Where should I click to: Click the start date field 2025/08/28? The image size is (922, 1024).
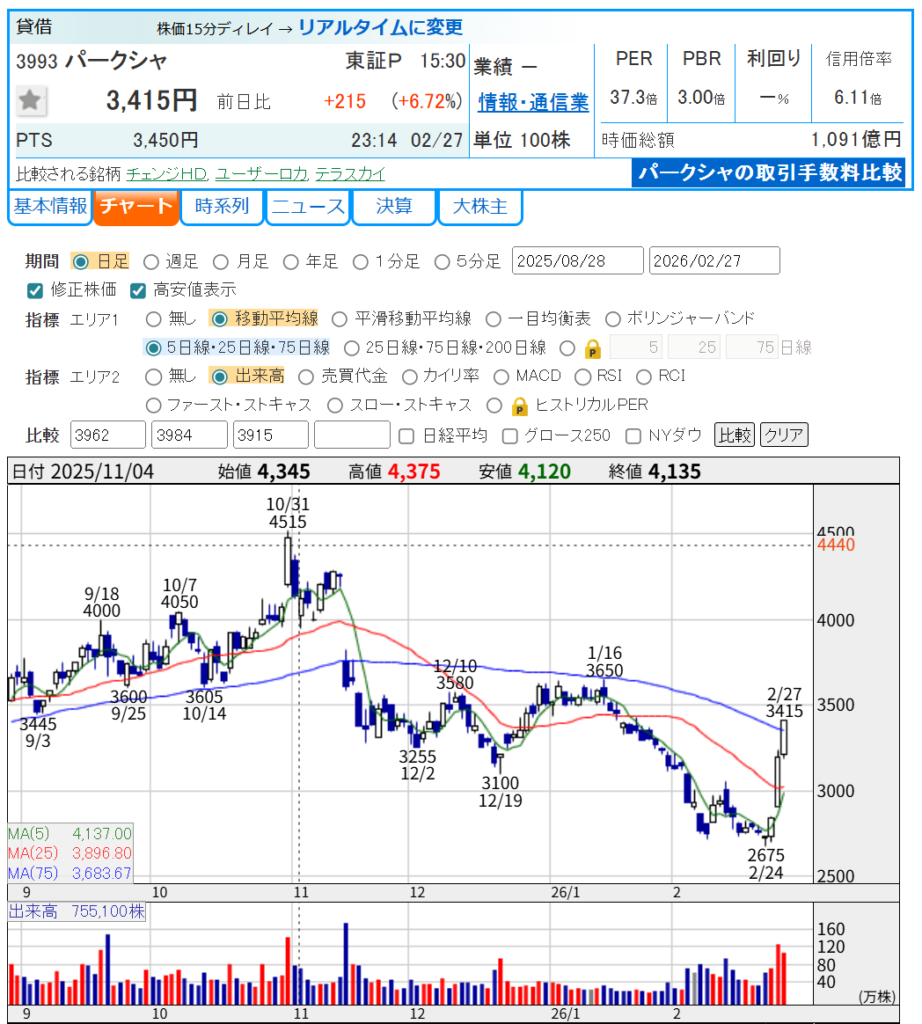tap(577, 261)
